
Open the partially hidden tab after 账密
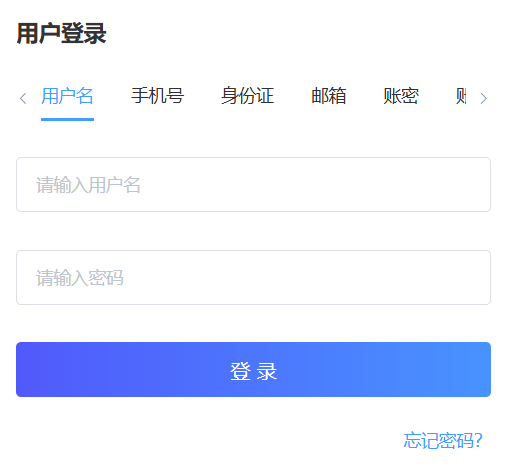point(461,96)
